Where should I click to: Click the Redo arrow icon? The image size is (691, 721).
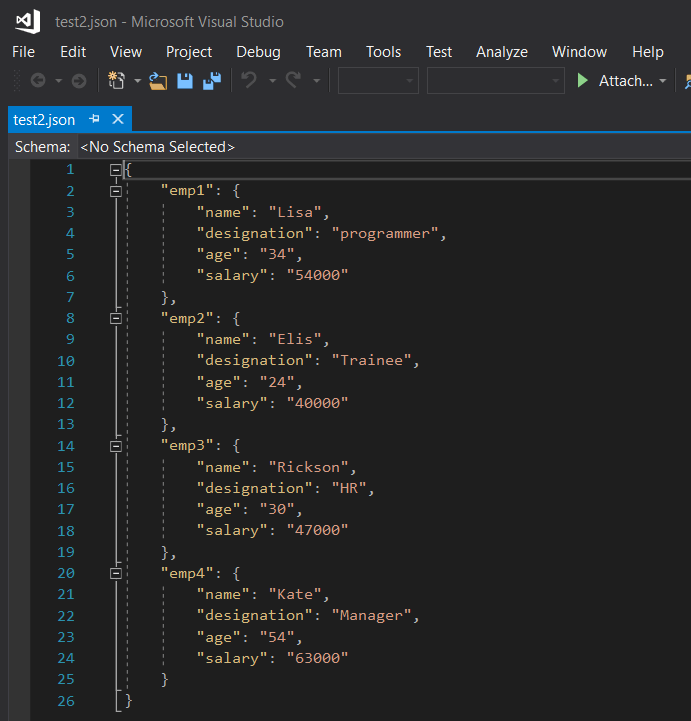[x=293, y=80]
